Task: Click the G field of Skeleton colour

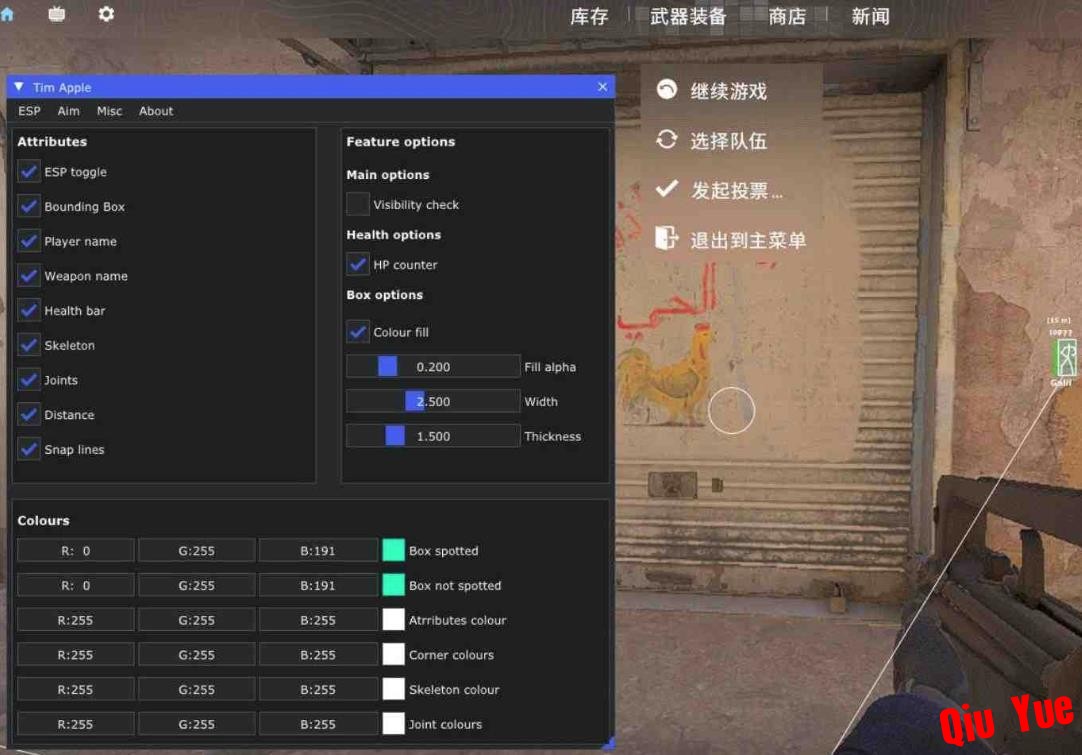Action: 197,689
